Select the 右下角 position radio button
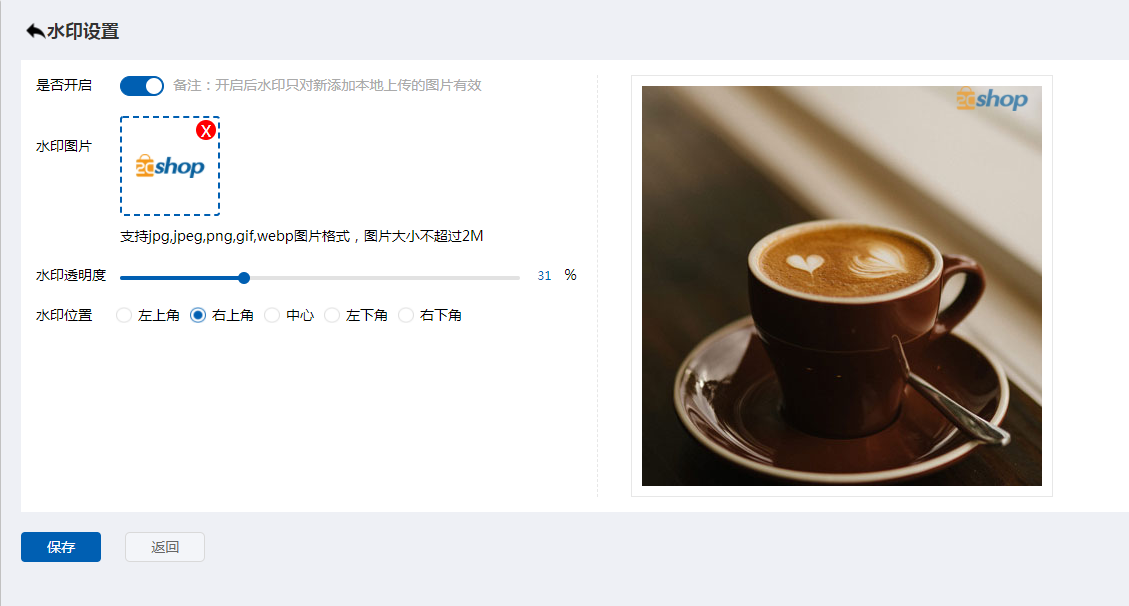The width and height of the screenshot is (1129, 606). pyautogui.click(x=406, y=315)
